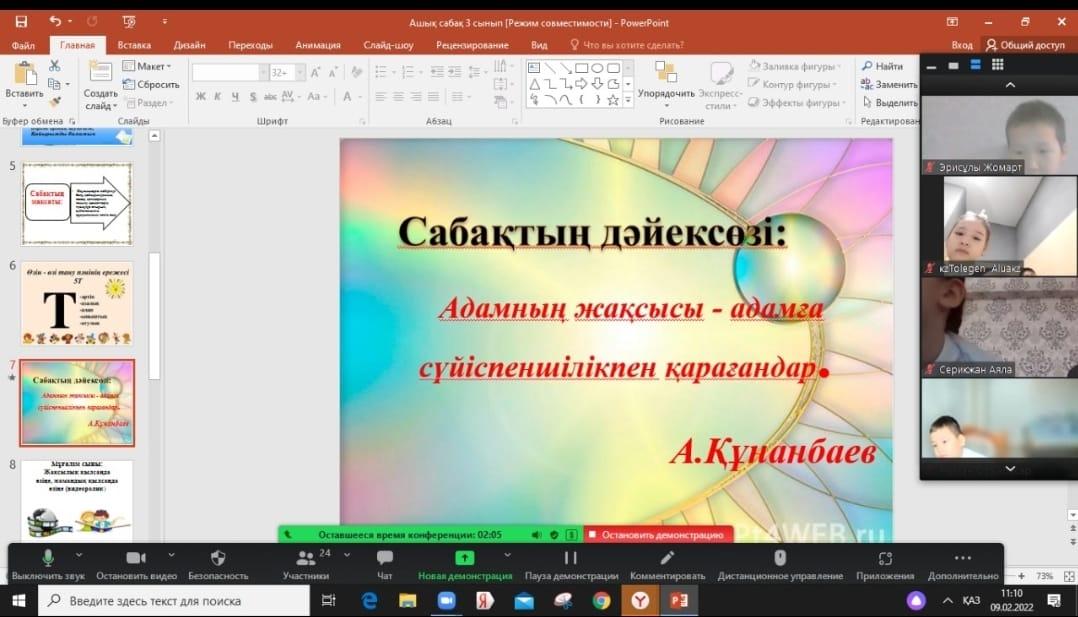Undo the last action
Image resolution: width=1078 pixels, height=617 pixels.
[x=55, y=21]
